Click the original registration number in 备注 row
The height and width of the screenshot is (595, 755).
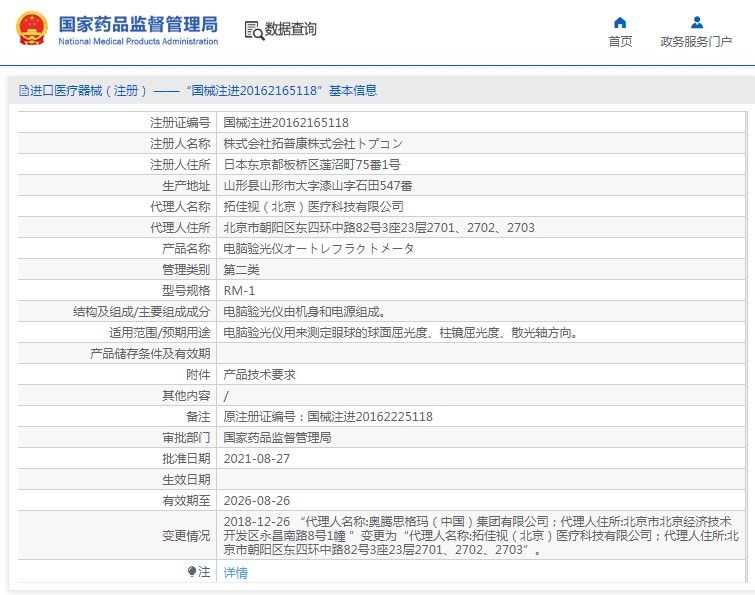(327, 416)
